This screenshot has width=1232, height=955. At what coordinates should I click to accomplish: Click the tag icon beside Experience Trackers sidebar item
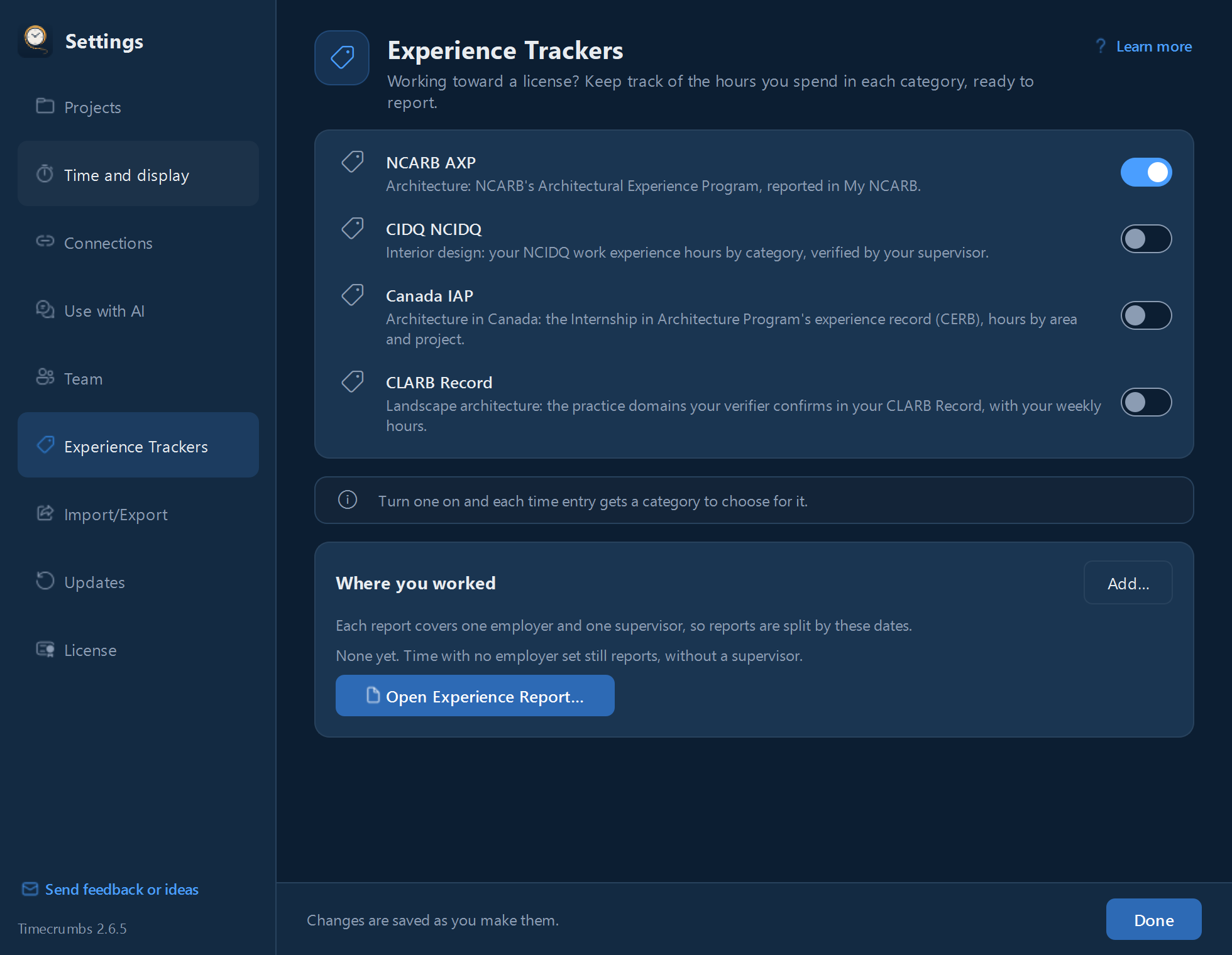[x=45, y=445]
